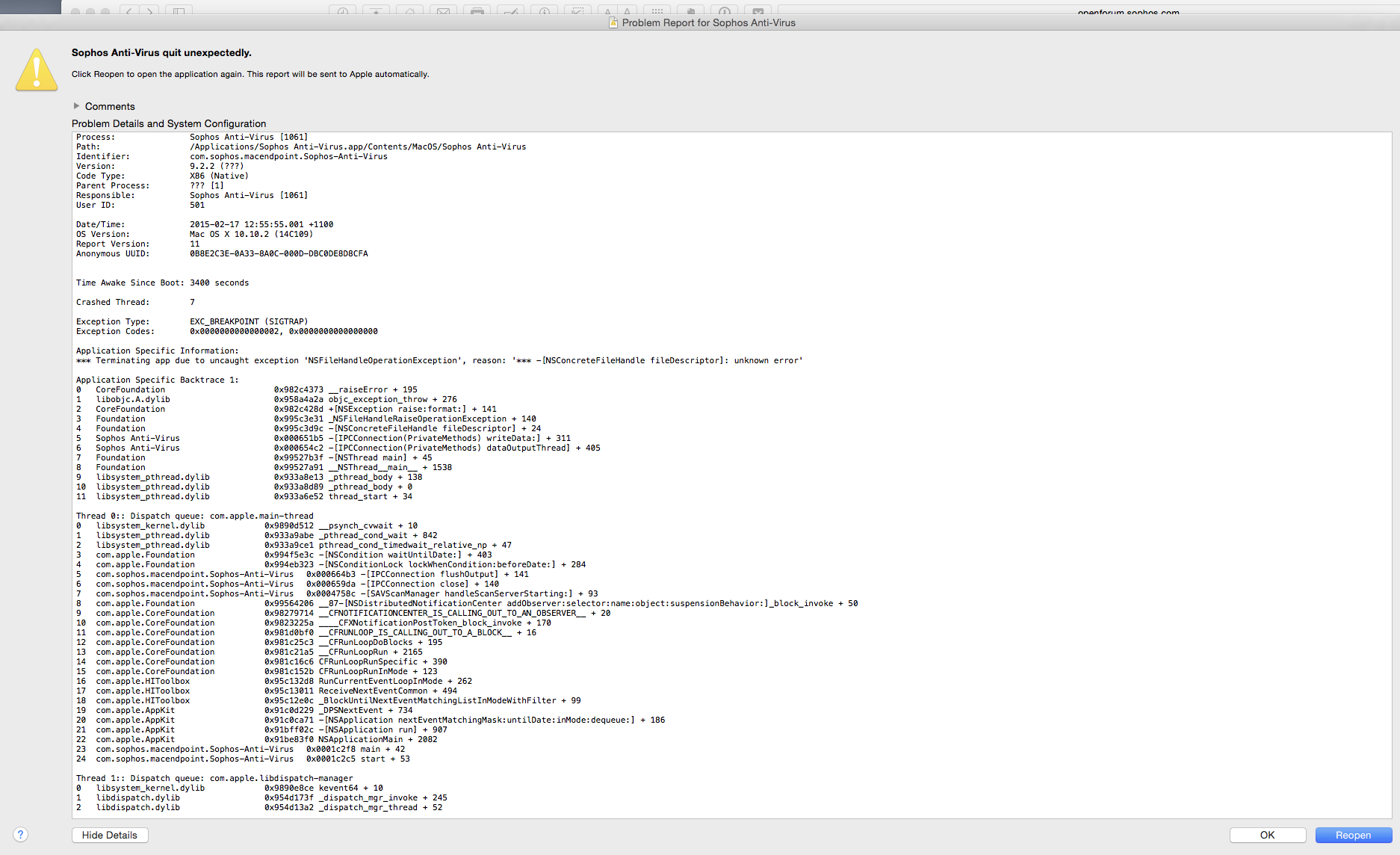Image resolution: width=1400 pixels, height=855 pixels.
Task: Click the 'Problem Report for Sophos Anti-Virus' title
Action: 708,22
